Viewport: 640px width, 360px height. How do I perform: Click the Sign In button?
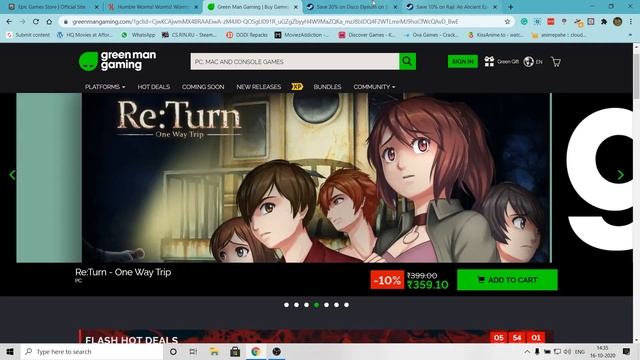click(x=462, y=61)
